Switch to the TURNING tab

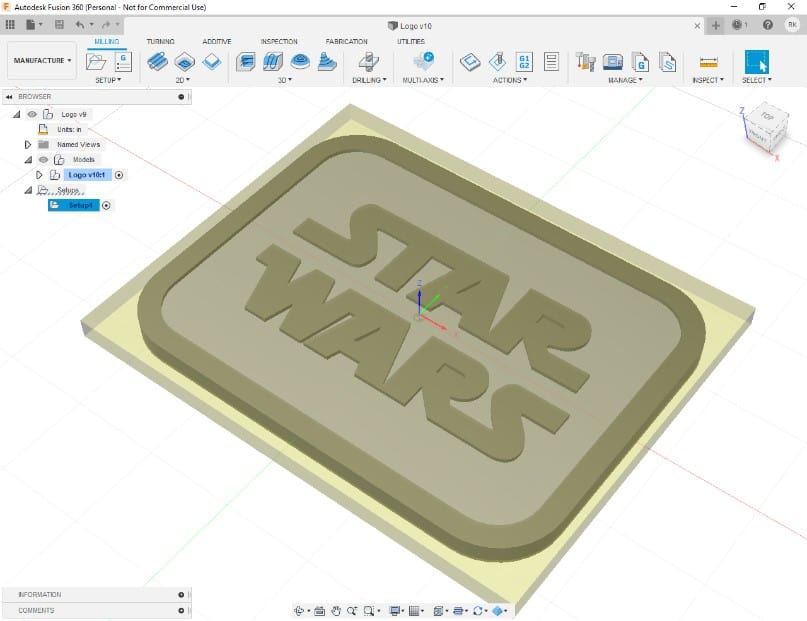(x=161, y=41)
